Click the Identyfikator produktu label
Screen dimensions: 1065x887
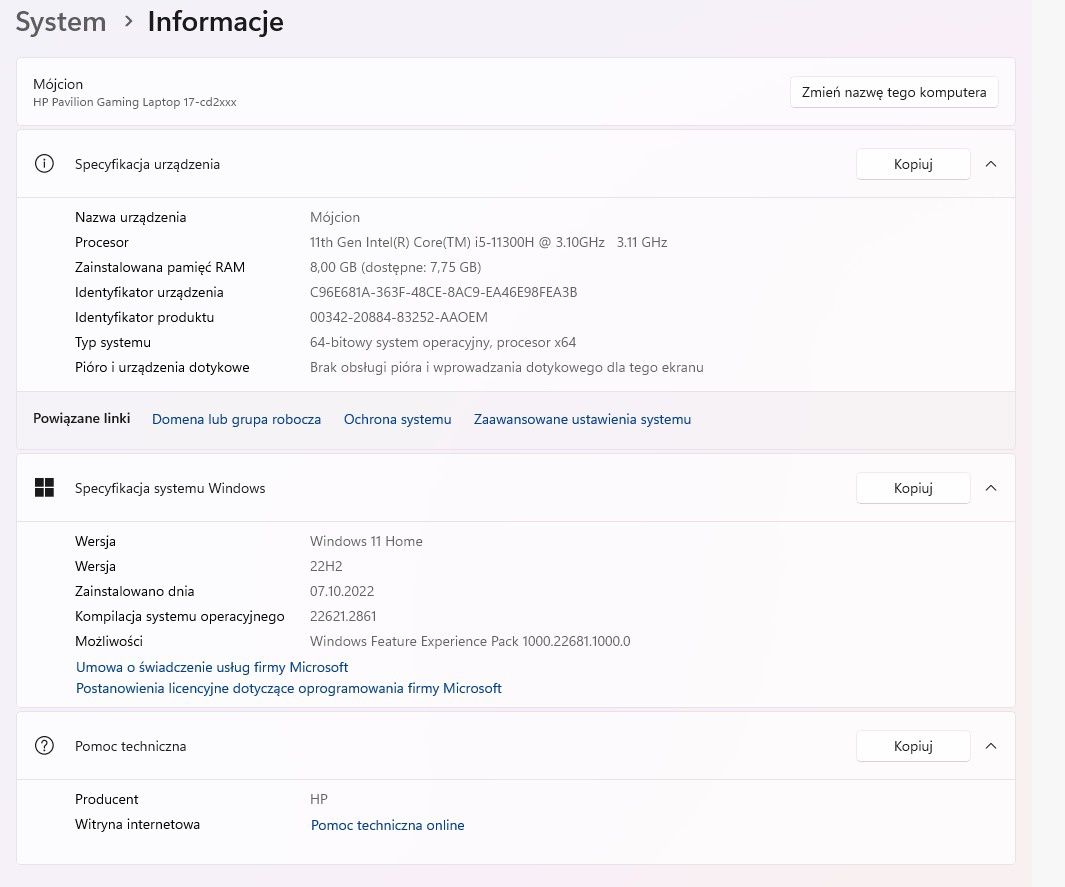pyautogui.click(x=144, y=317)
